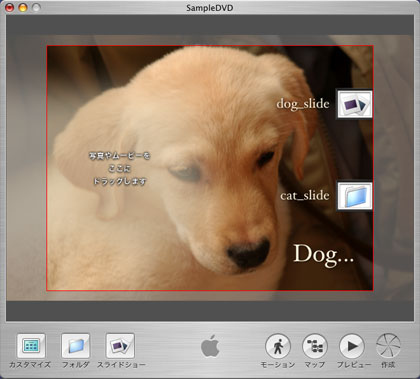The width and height of the screenshot is (420, 379).
Task: Close the SampleDVD window
Action: 9,7
